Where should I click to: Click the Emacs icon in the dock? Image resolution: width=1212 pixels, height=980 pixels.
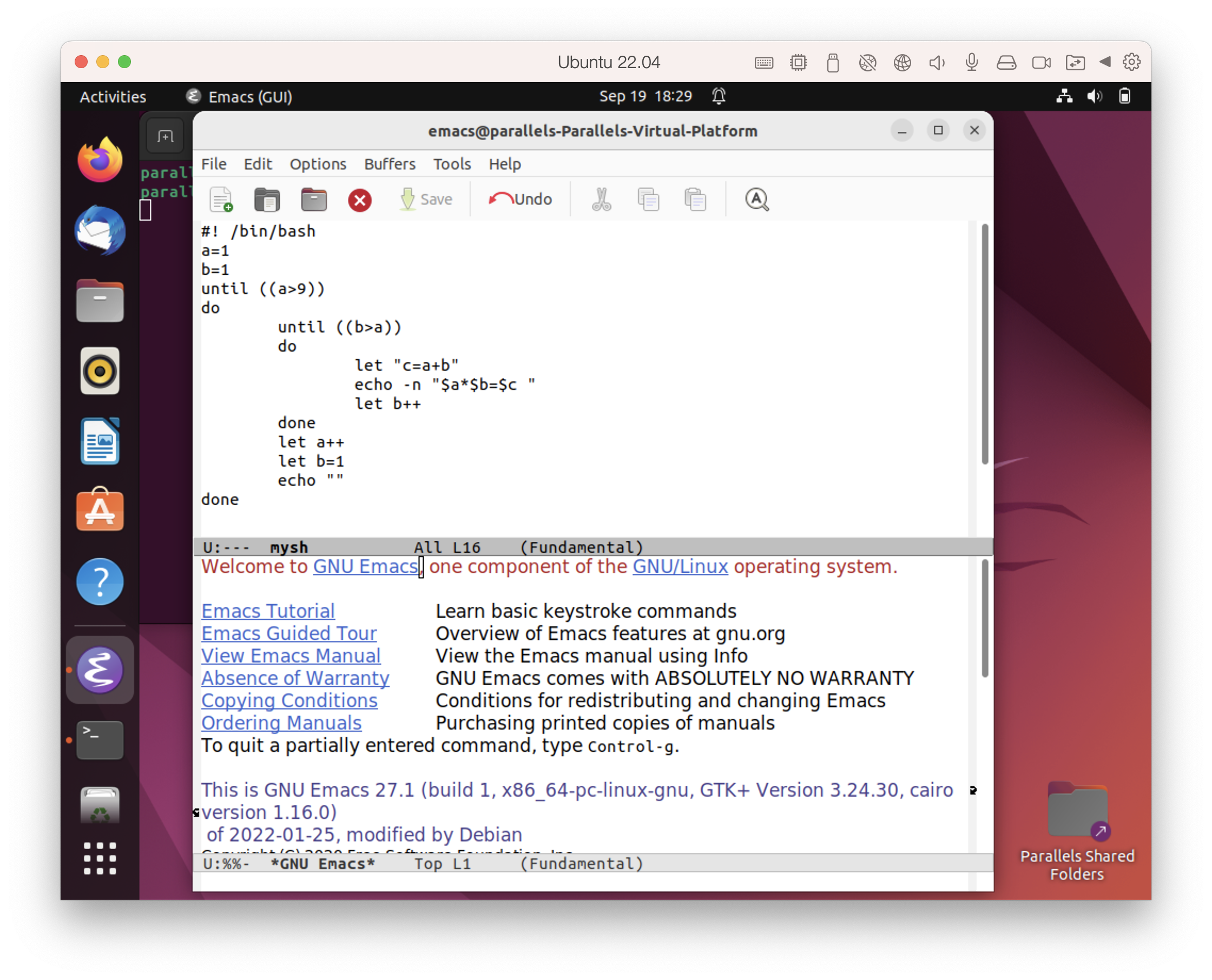100,670
